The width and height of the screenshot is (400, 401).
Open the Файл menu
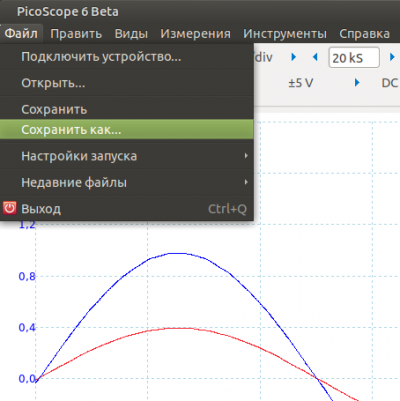pyautogui.click(x=21, y=34)
